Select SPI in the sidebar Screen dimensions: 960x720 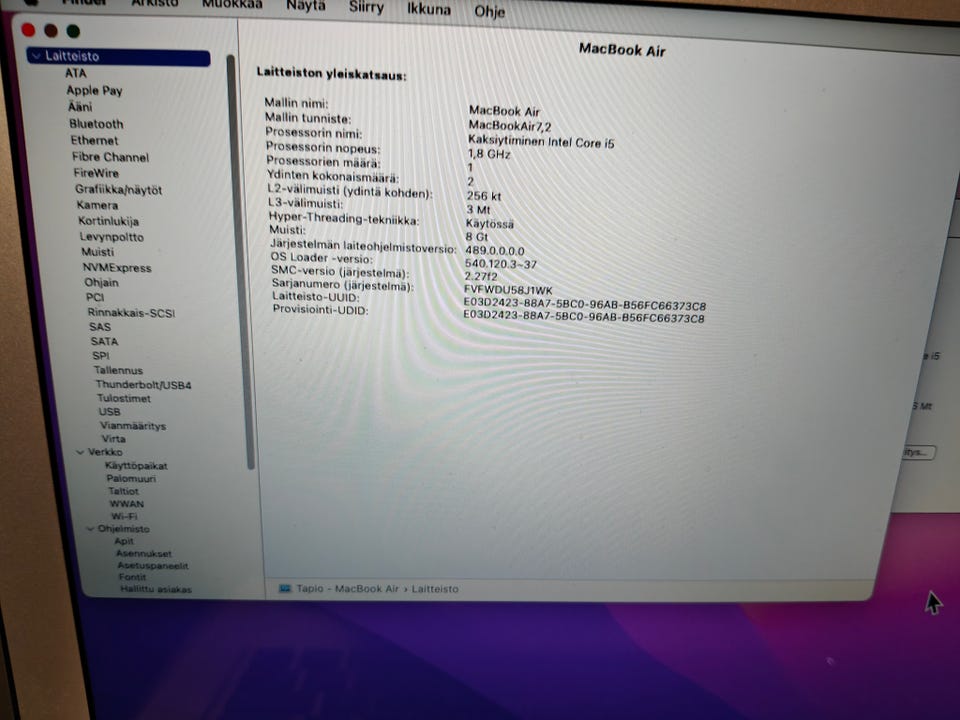pos(100,356)
